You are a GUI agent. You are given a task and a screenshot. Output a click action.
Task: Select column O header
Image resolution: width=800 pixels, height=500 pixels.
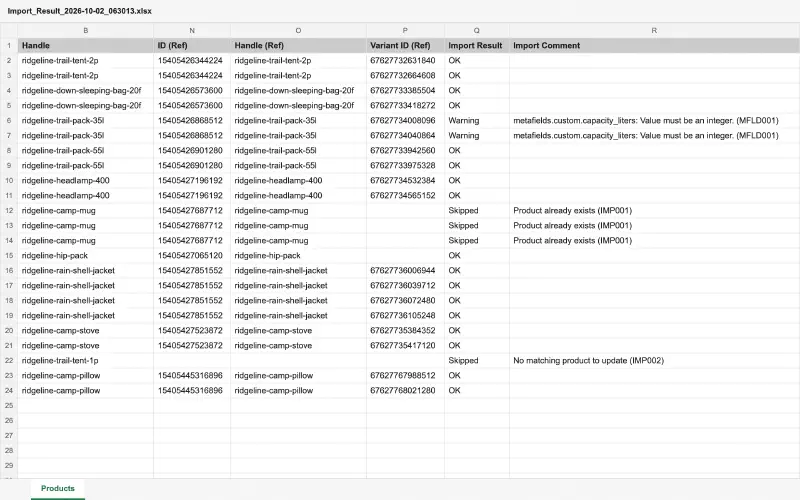(x=298, y=31)
